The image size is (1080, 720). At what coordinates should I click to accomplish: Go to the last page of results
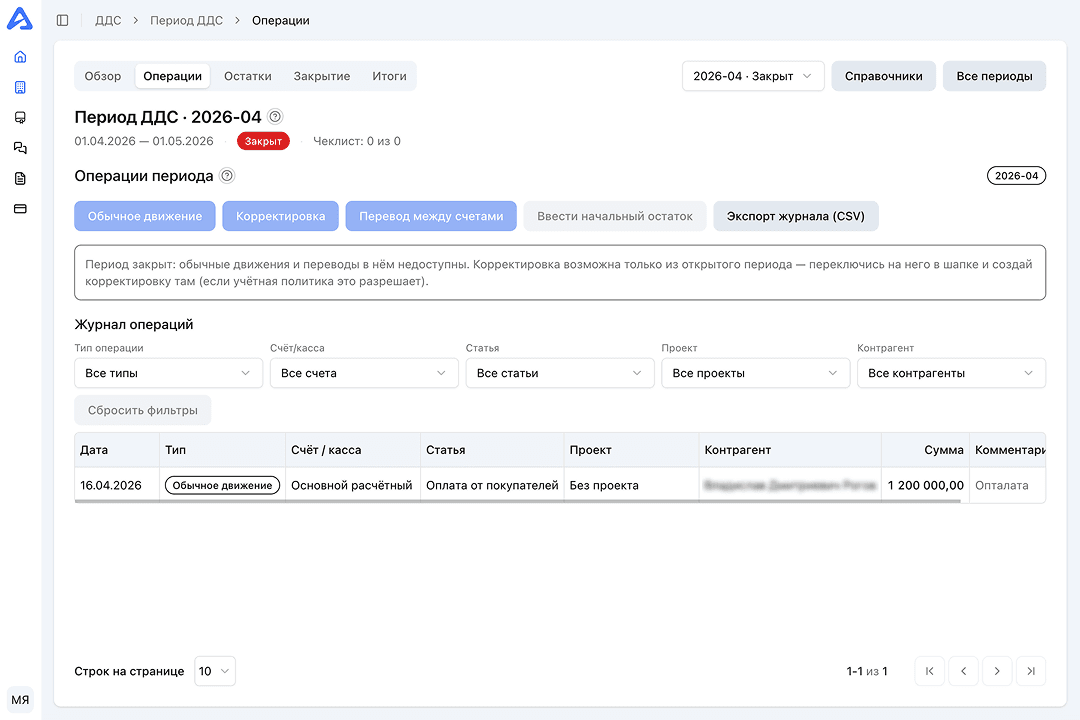click(x=1030, y=671)
